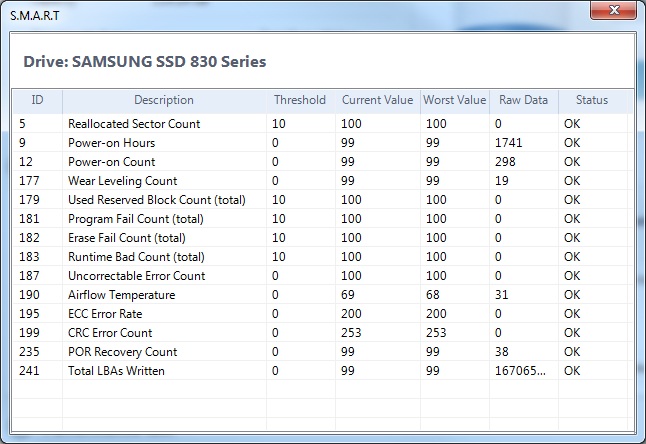
Task: Click raw data value 38
Action: point(501,351)
